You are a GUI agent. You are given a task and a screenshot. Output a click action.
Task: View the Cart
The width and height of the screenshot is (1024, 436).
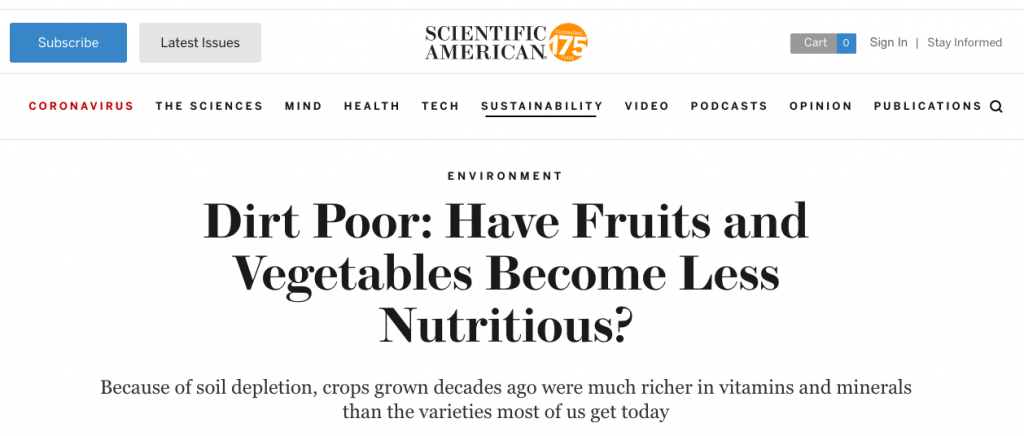[814, 43]
